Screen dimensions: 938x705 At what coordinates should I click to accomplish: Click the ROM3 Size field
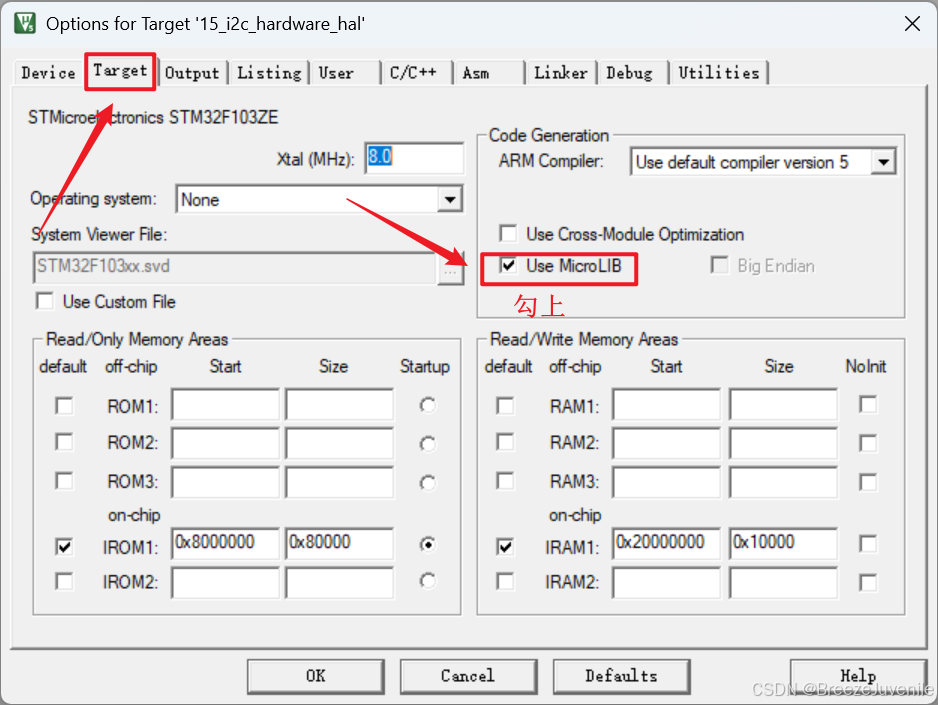[x=340, y=482]
